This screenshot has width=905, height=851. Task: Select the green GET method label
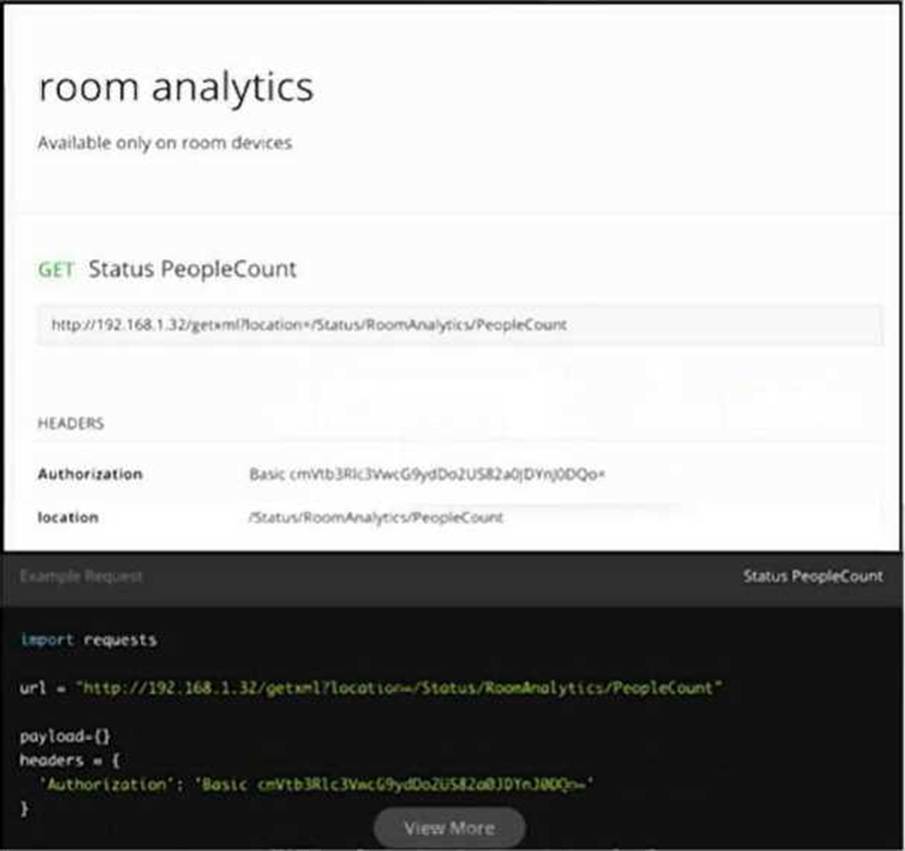(x=56, y=270)
